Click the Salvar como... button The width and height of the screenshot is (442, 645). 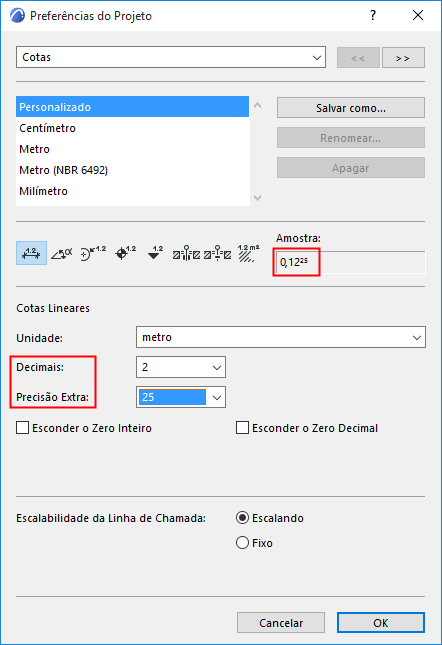click(x=351, y=108)
